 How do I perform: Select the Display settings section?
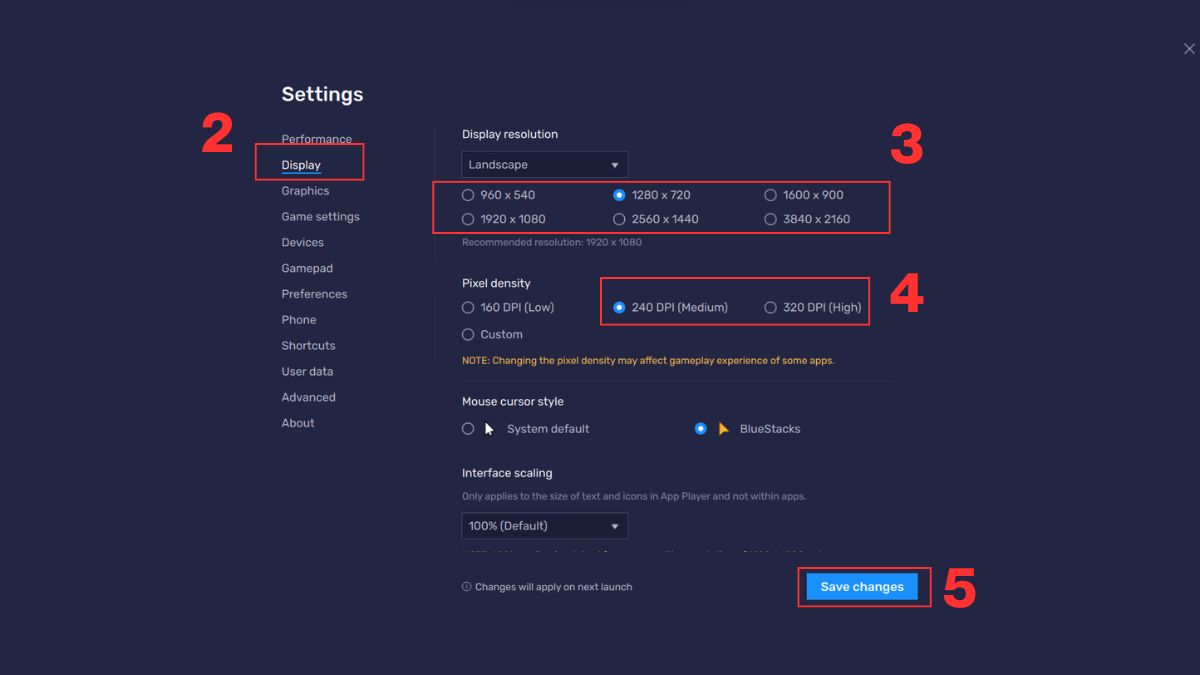[x=301, y=165]
